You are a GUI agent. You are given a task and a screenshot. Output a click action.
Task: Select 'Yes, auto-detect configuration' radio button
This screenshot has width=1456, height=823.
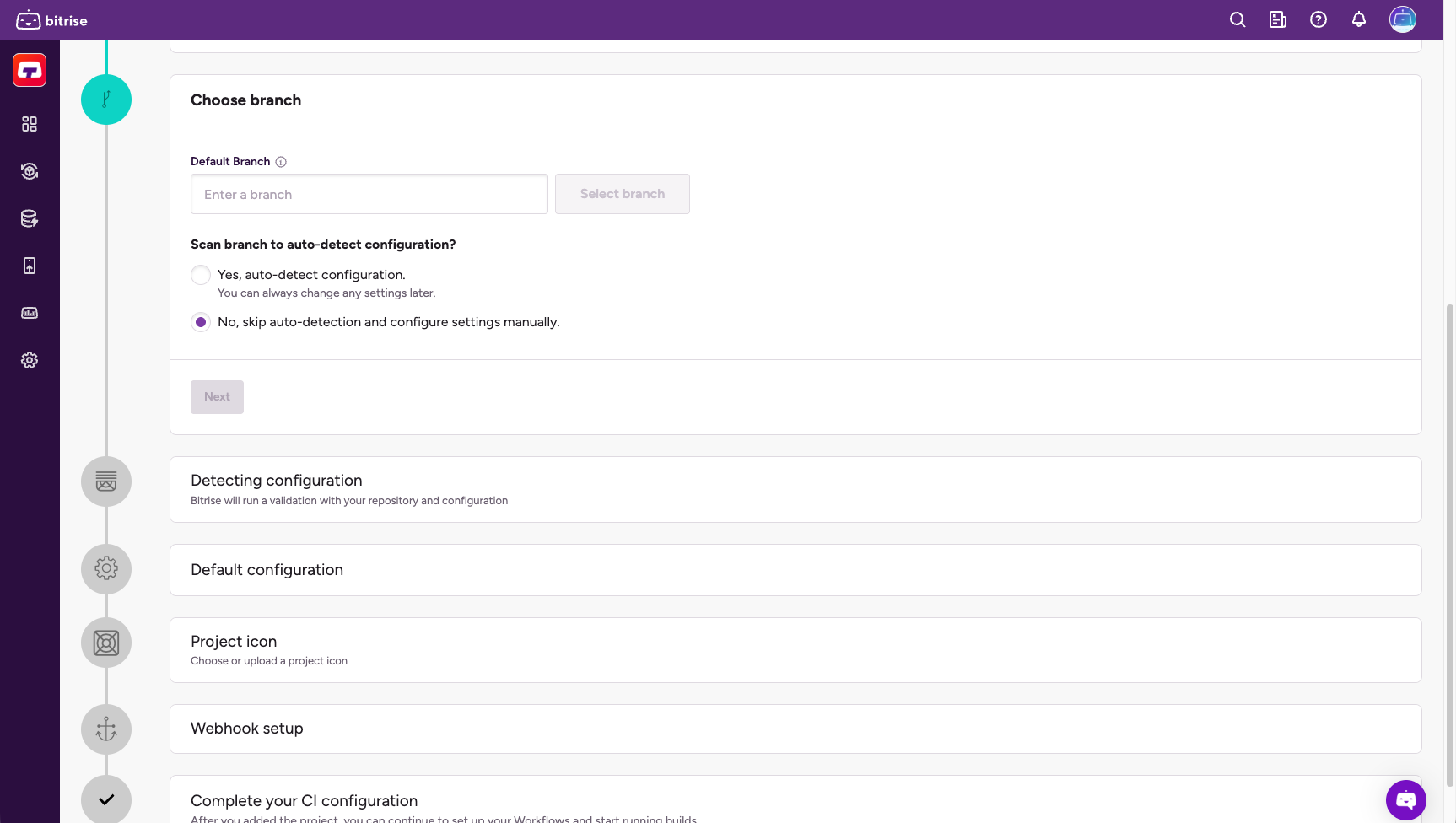(201, 275)
